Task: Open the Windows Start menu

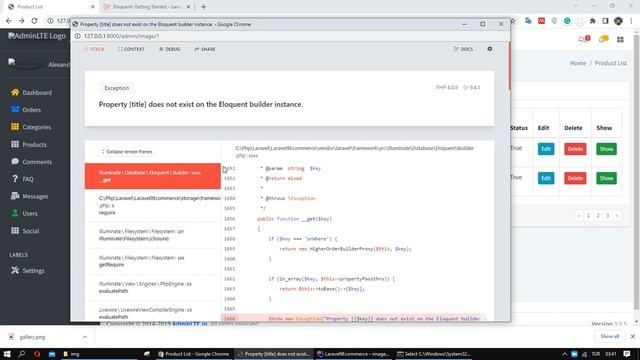Action: pyautogui.click(x=7, y=354)
